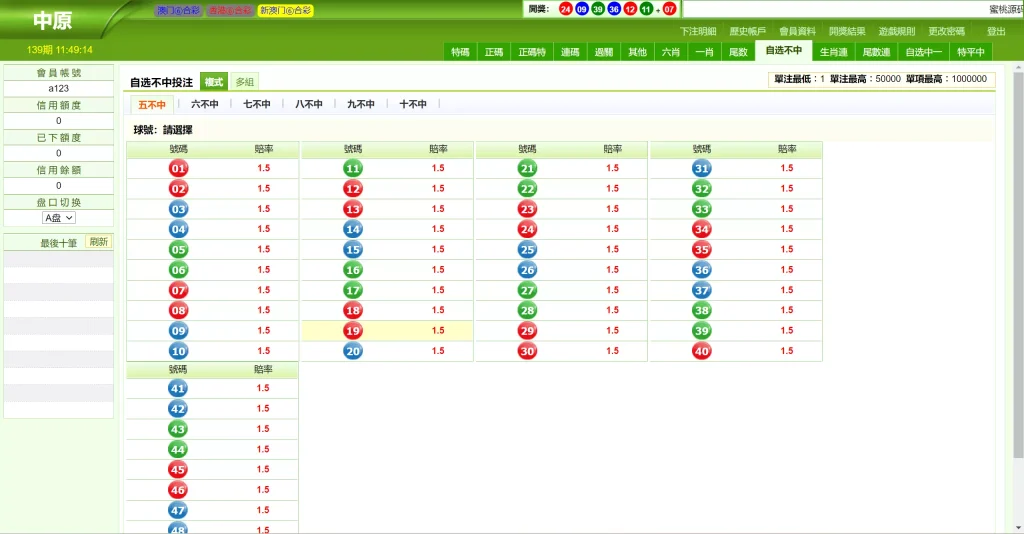Screen dimensions: 1024x534
Task: Choose 香港⑥合彩 lottery
Action: [x=229, y=10]
